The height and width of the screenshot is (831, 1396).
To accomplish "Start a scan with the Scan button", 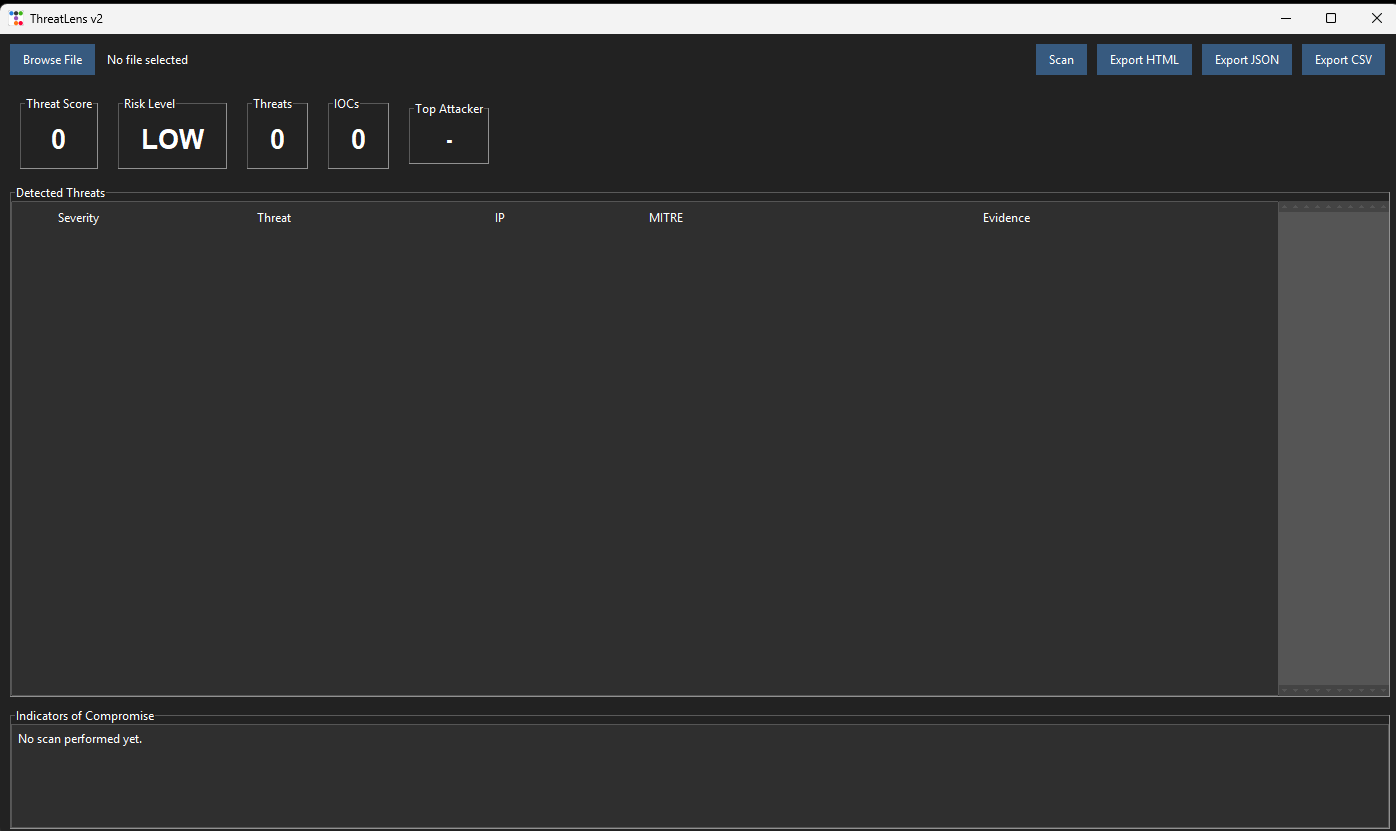I will [1061, 59].
